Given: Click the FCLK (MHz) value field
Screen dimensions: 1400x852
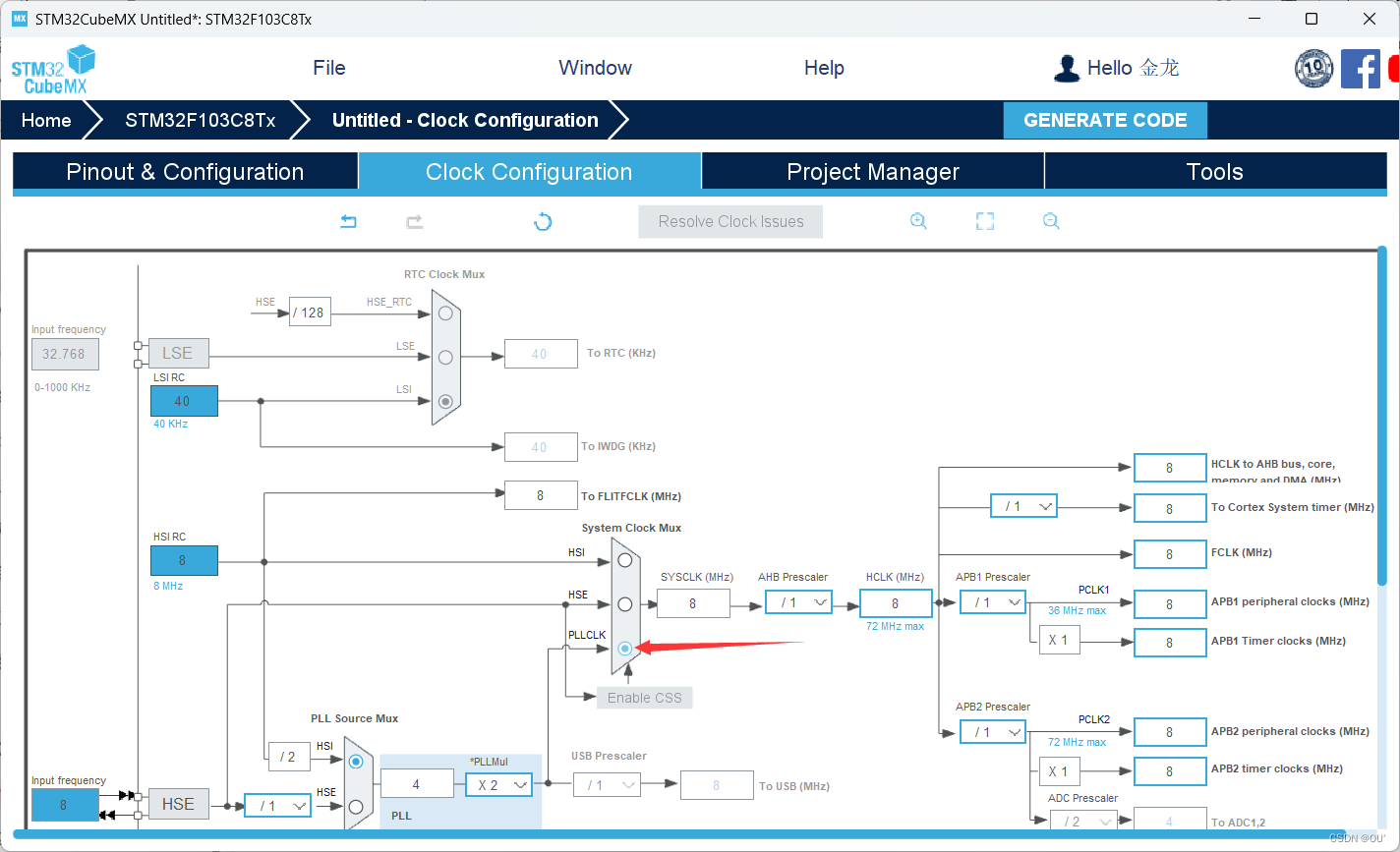Looking at the screenshot, I should point(1169,554).
